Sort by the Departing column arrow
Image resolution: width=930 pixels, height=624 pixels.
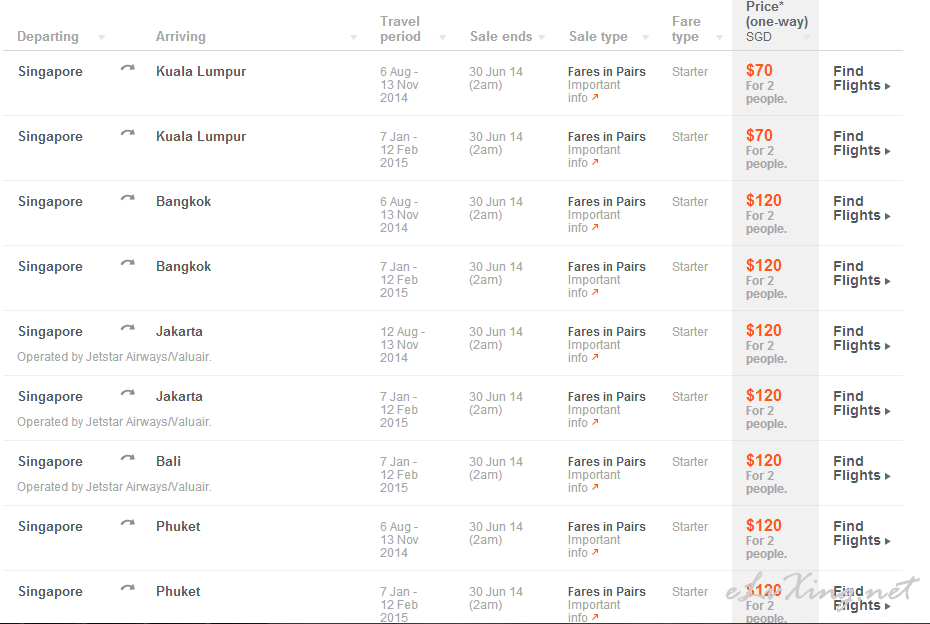point(101,38)
